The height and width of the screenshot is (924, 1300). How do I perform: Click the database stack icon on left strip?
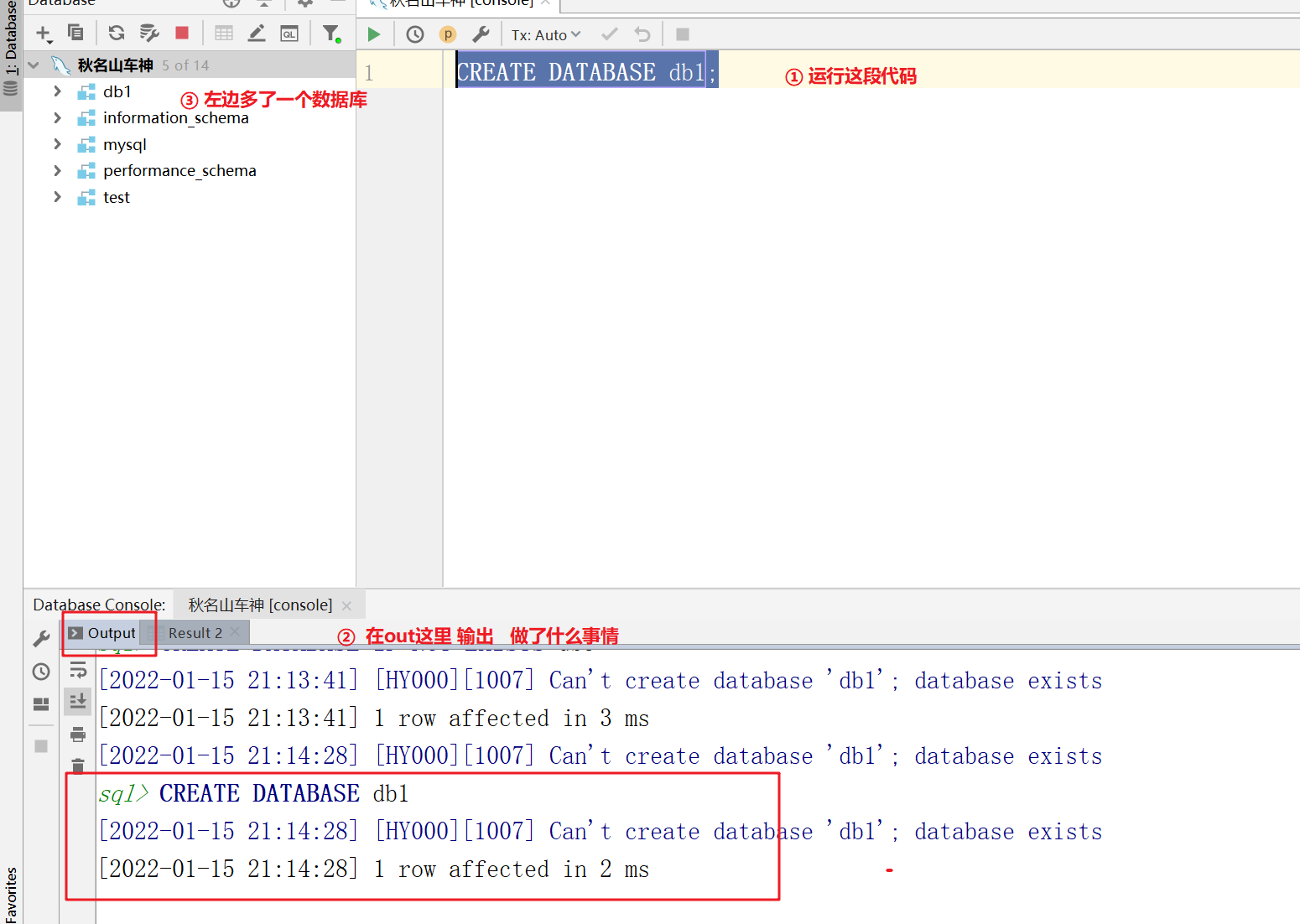tap(11, 88)
